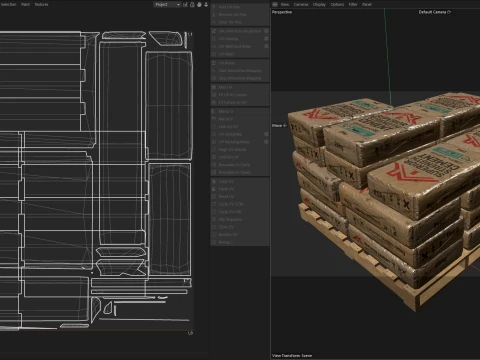Click the down-arrow icon beside Project dropdown
The width and height of the screenshot is (480, 360).
click(x=206, y=4)
